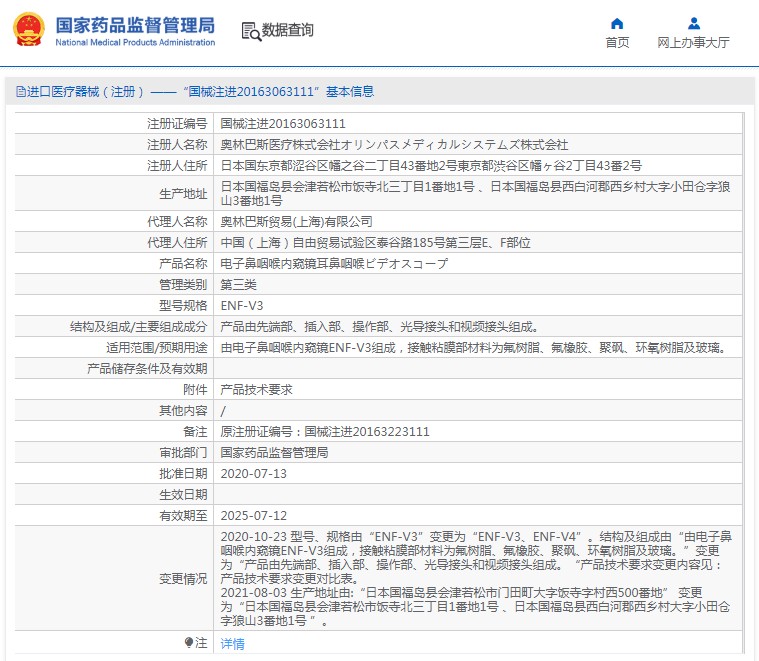
Task: Click the 国家药品监督管理局 site title
Action: [x=135, y=25]
